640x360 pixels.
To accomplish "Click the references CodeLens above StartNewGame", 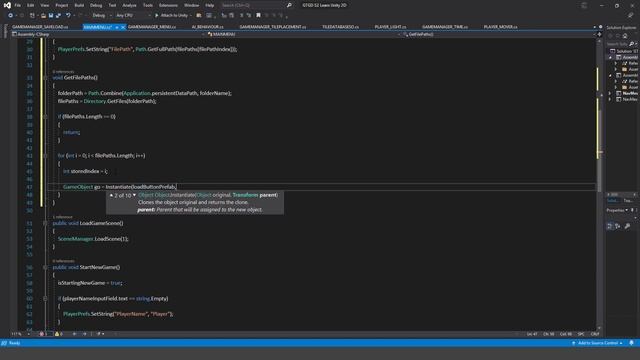I will point(64,261).
